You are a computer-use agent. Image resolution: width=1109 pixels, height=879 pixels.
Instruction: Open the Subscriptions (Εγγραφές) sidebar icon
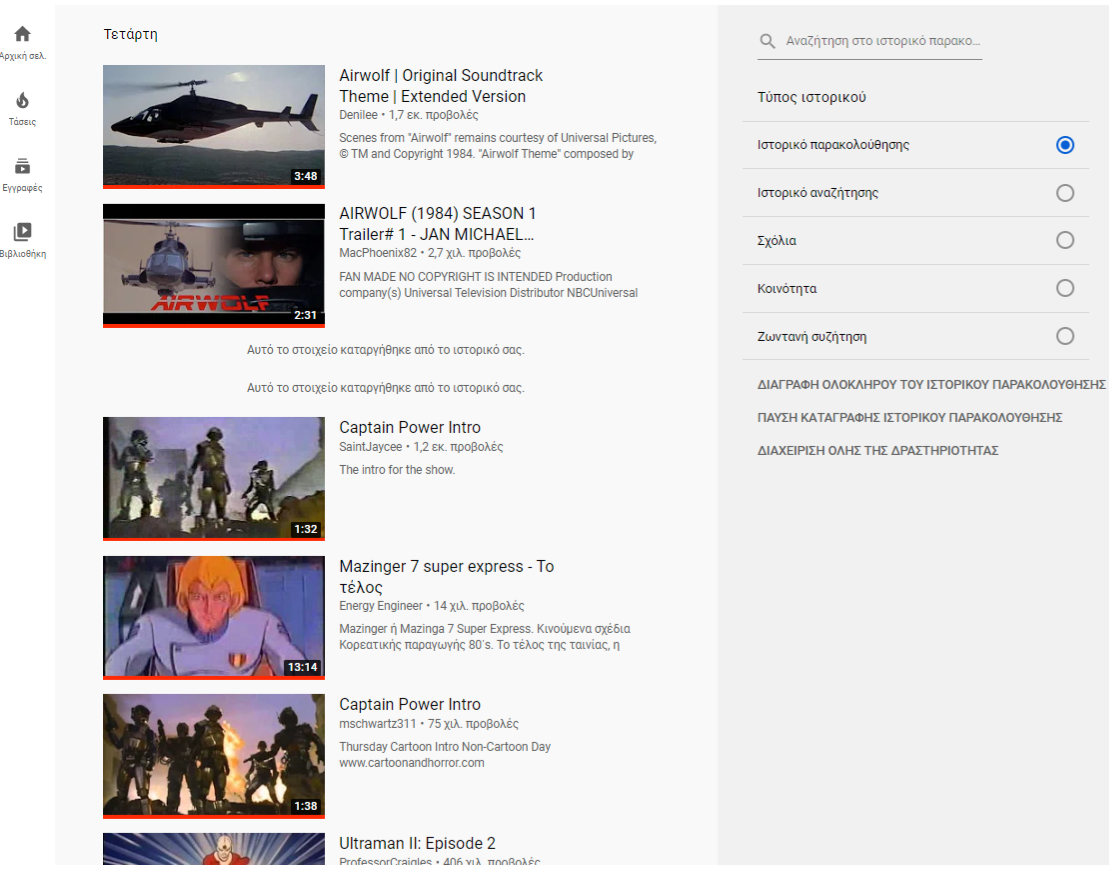point(22,167)
